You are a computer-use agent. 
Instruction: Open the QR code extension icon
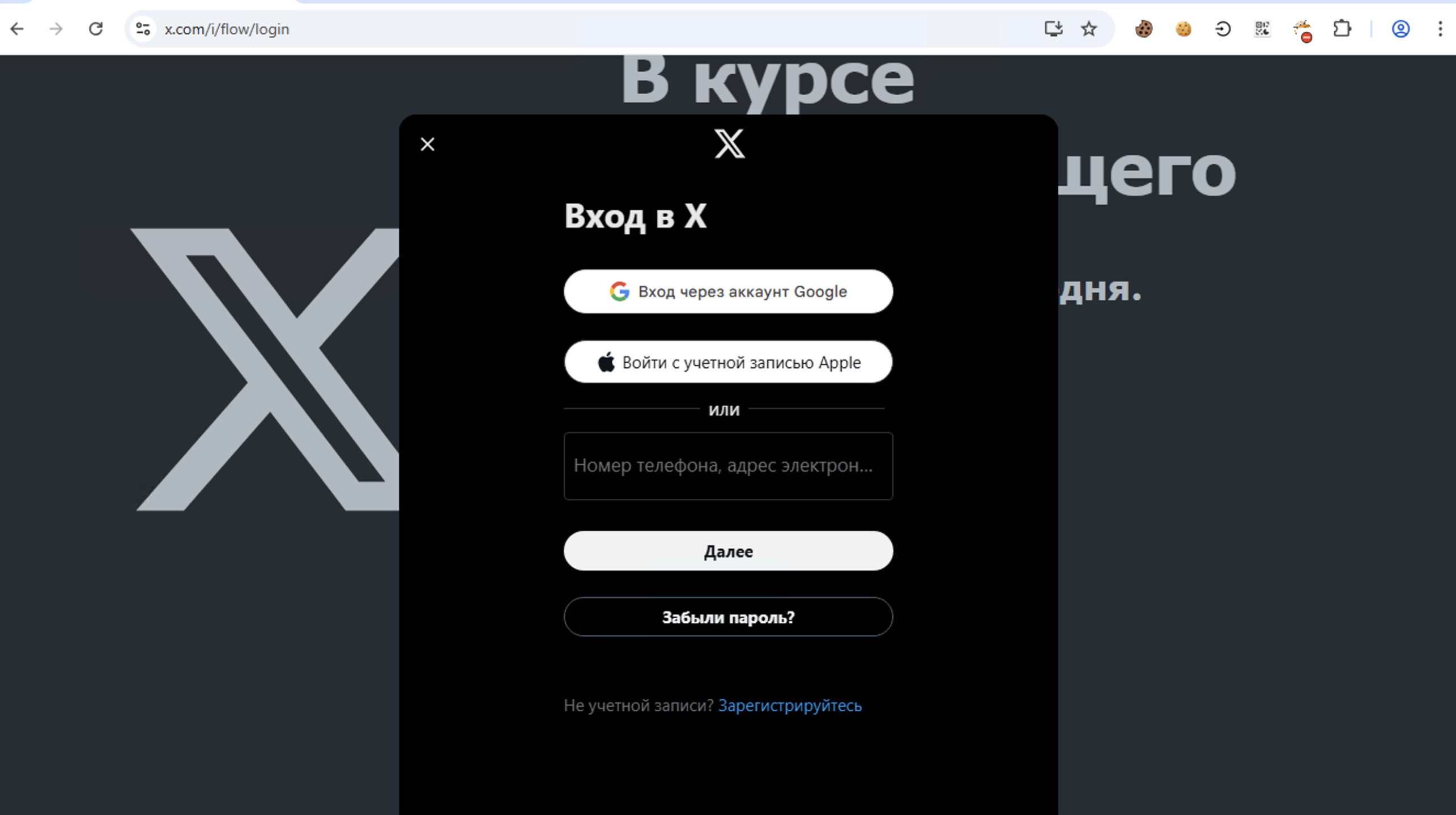pos(1262,29)
